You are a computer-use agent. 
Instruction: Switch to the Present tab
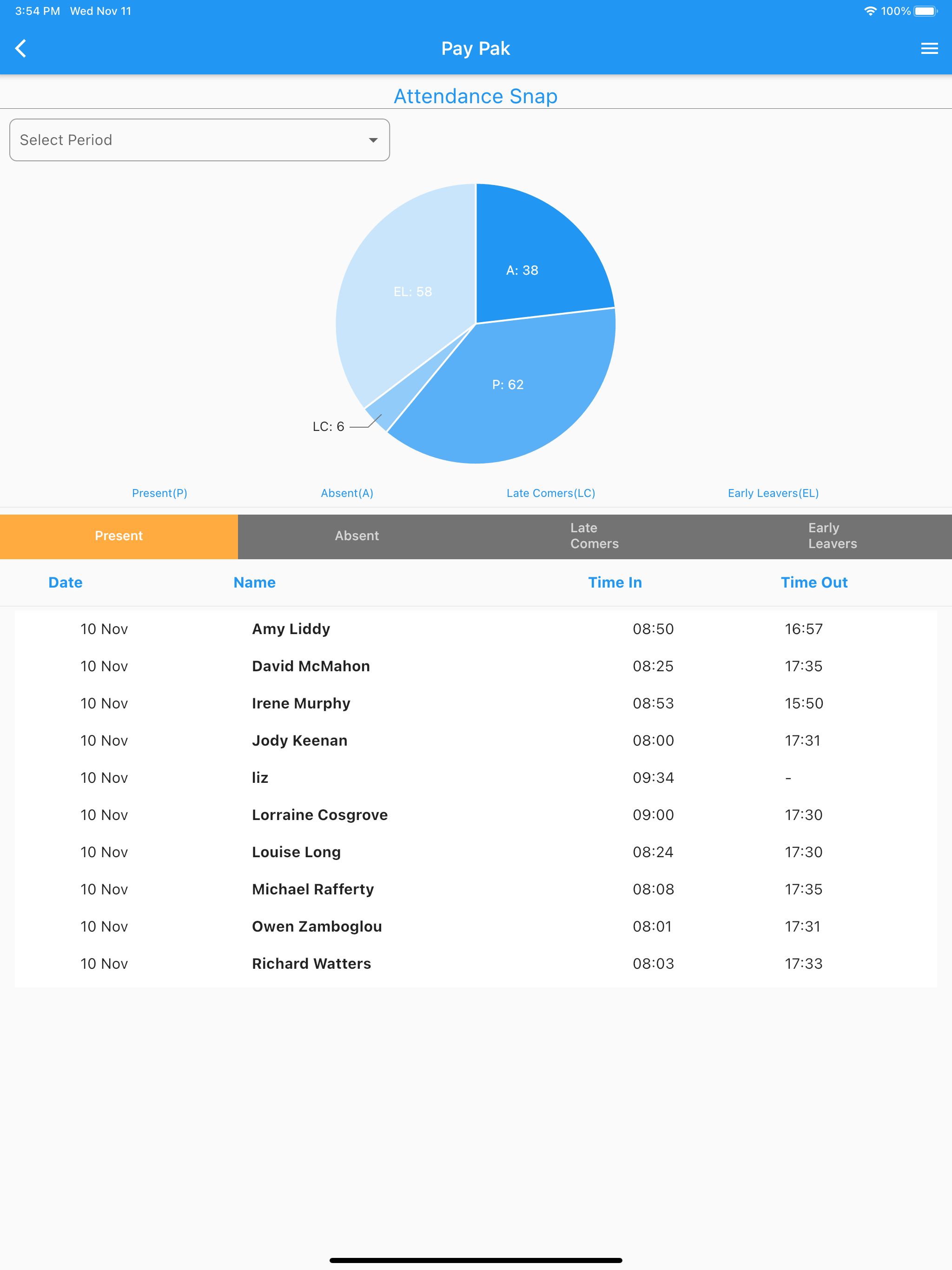point(119,536)
